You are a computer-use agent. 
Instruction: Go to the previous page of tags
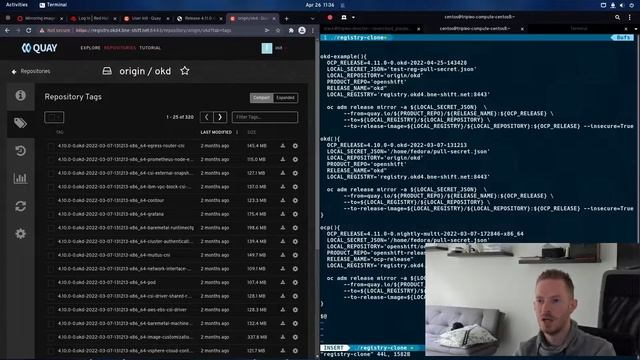pos(207,117)
